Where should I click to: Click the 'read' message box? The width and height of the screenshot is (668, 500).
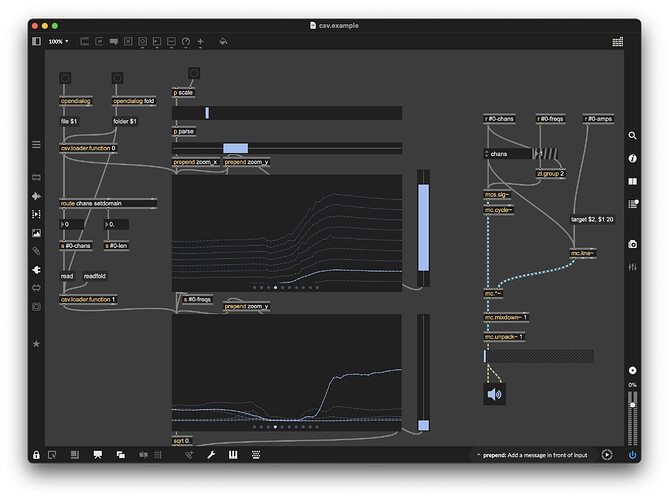(67, 276)
